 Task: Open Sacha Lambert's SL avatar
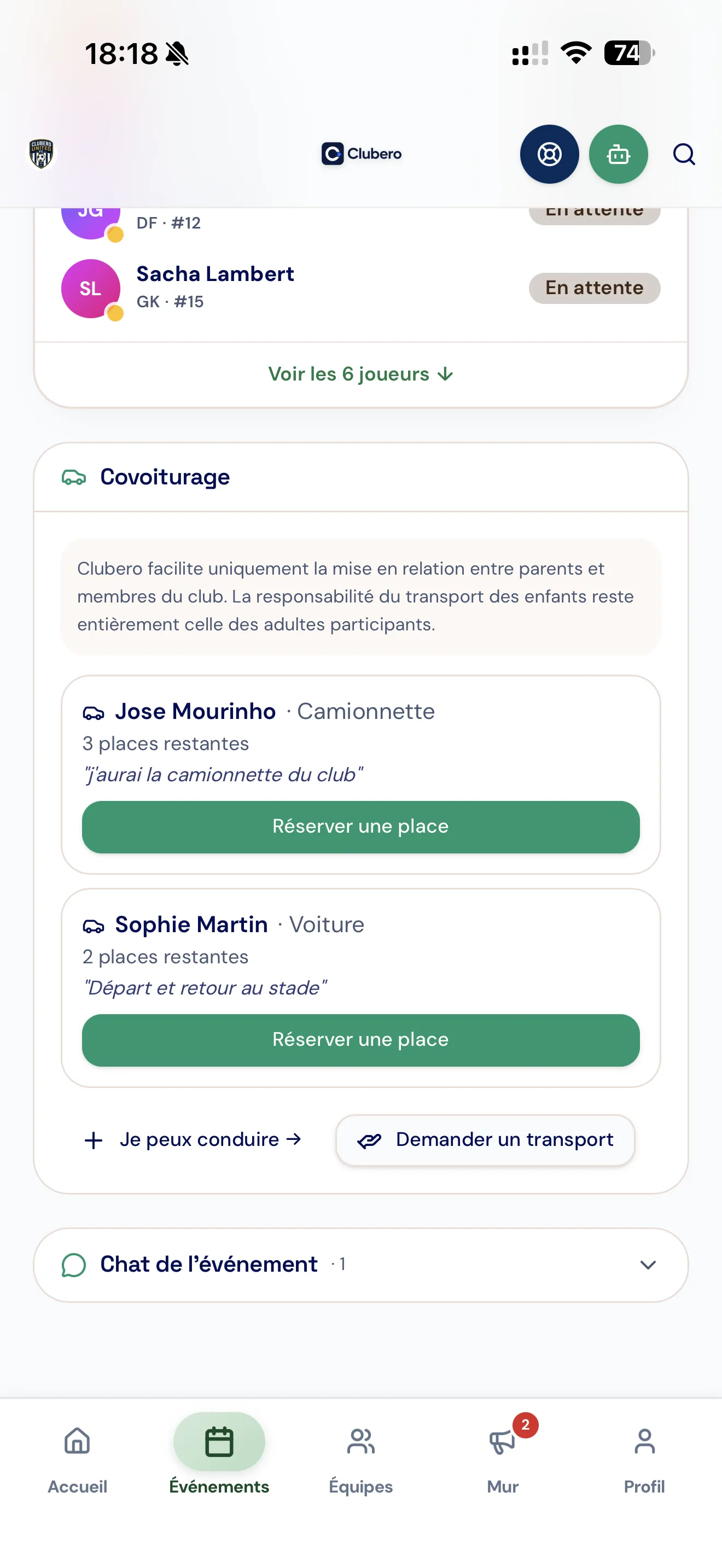(91, 289)
